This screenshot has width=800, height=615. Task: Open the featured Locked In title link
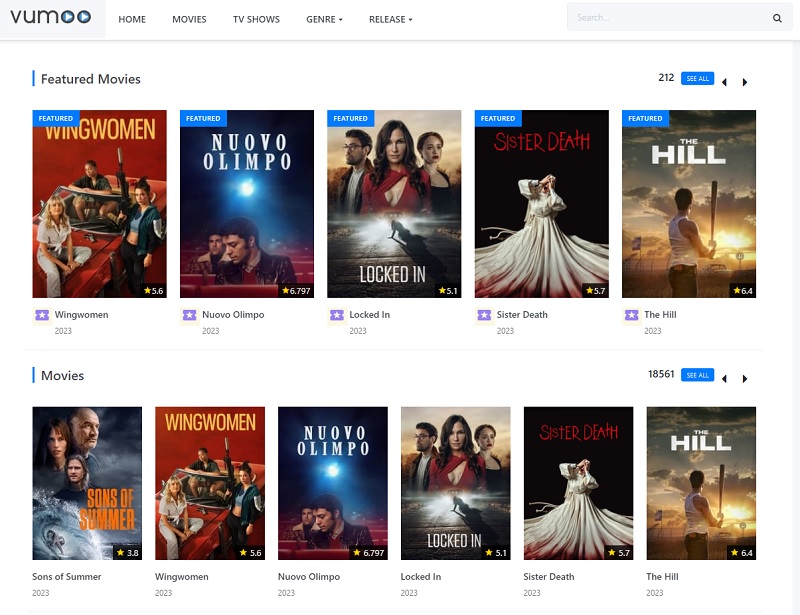[370, 315]
